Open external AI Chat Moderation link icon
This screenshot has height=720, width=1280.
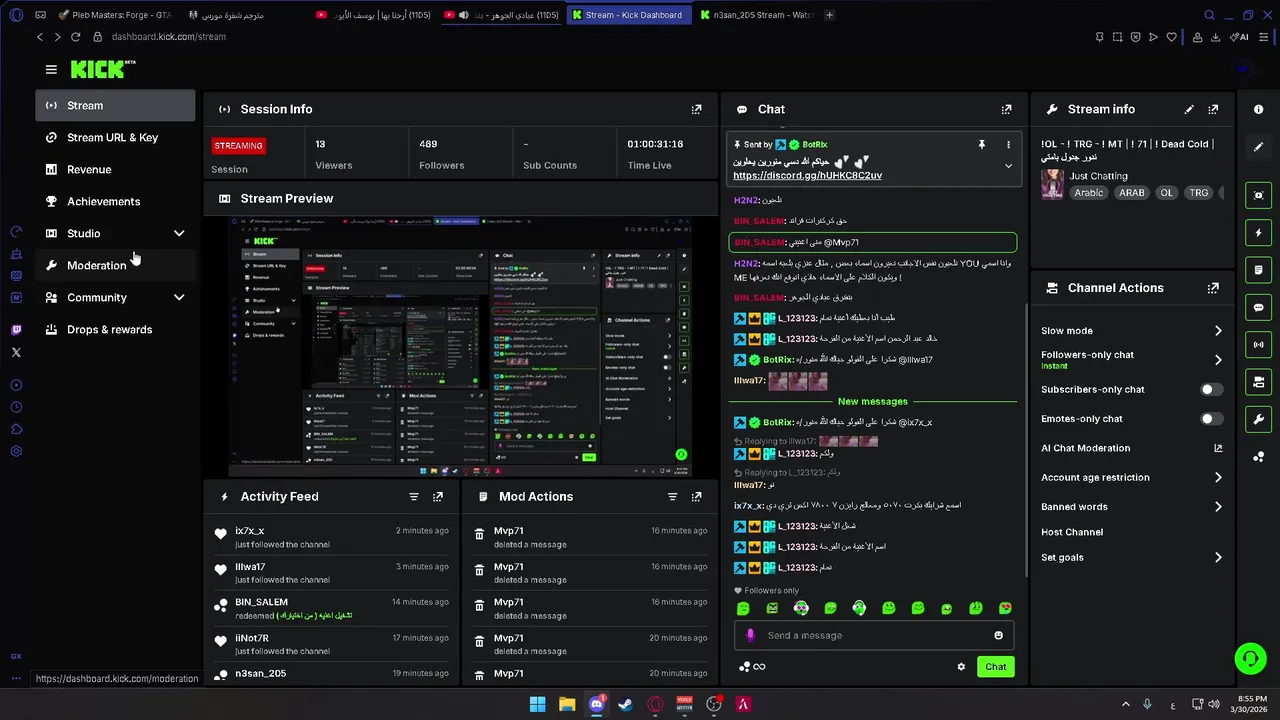click(1218, 448)
